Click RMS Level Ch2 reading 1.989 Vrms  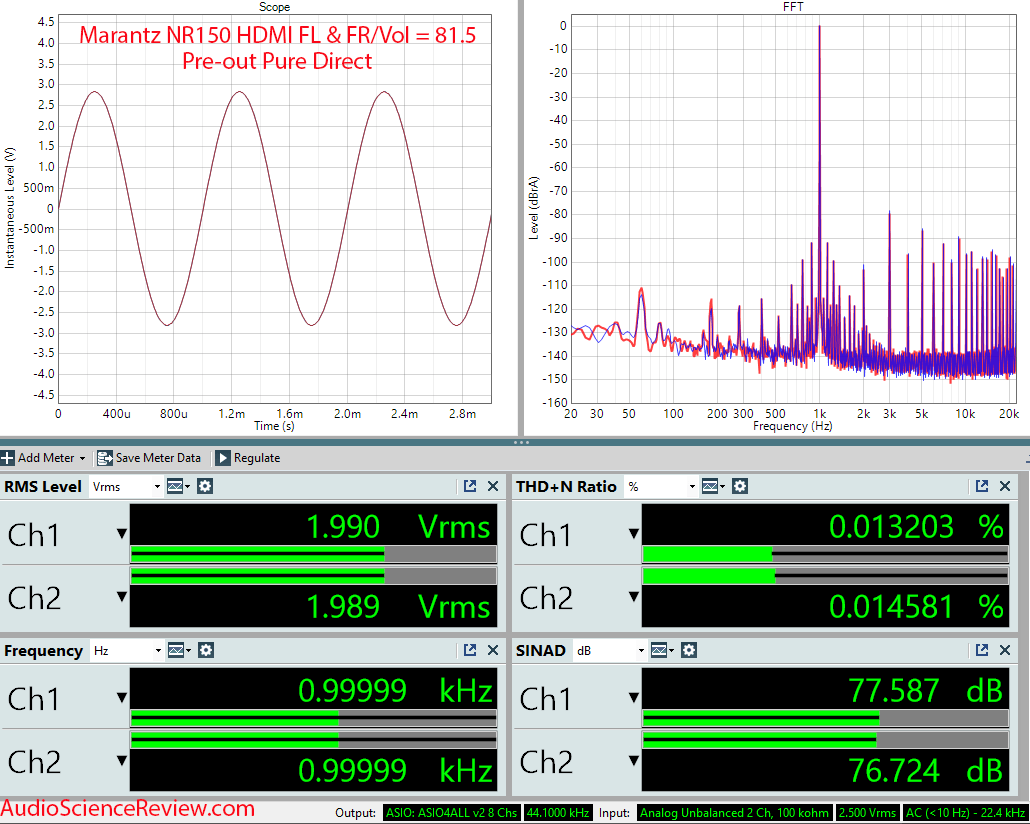coord(398,607)
